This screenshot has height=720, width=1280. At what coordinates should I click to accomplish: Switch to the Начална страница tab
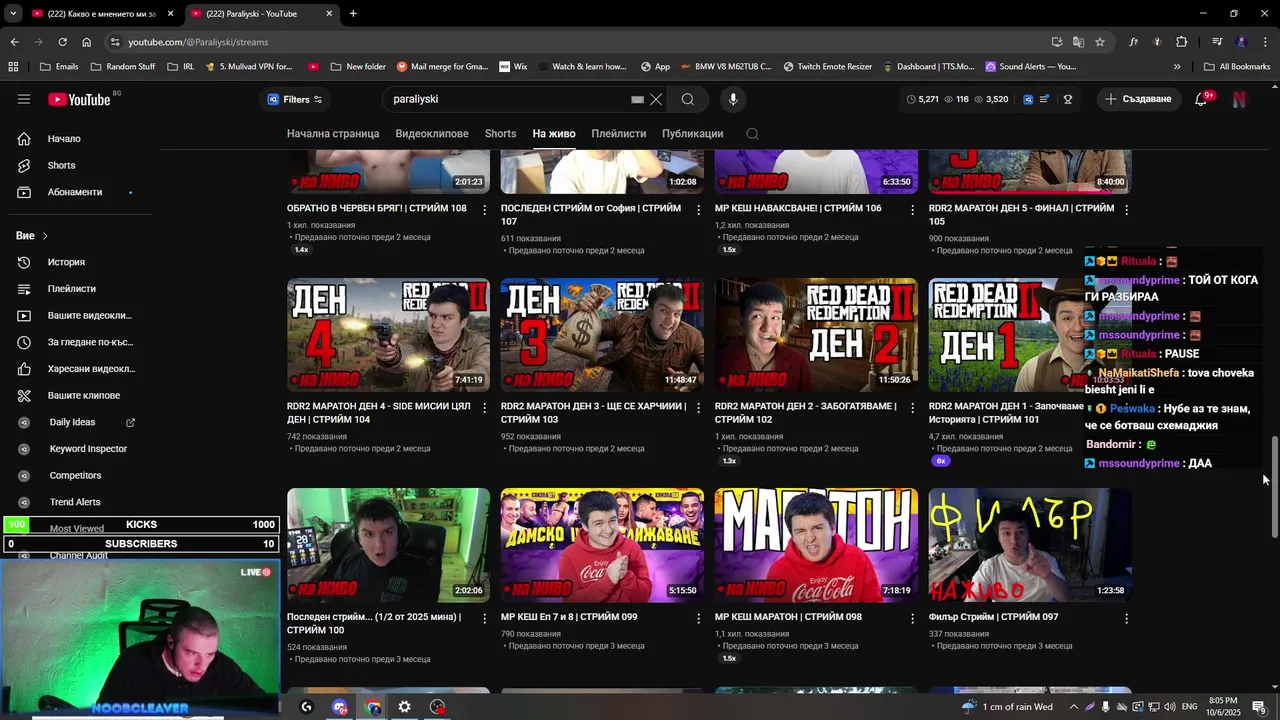point(333,134)
